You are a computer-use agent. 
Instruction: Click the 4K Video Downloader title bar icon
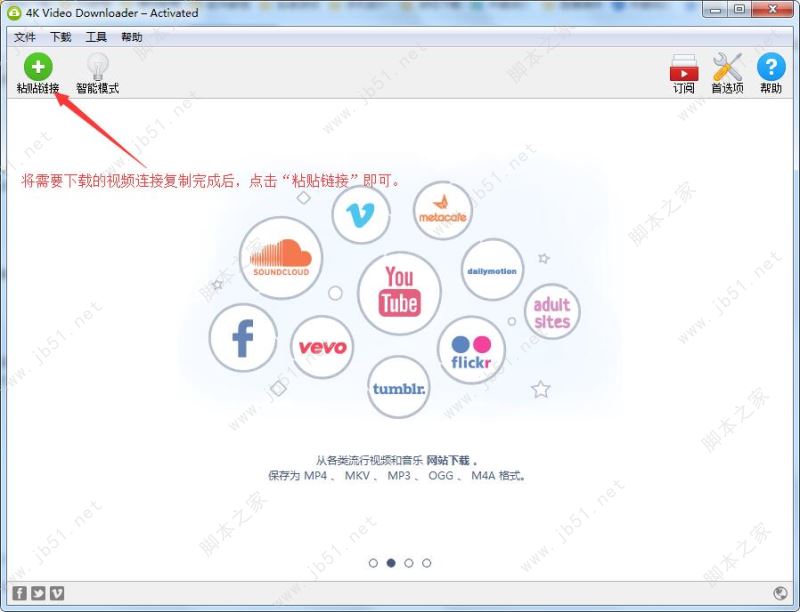[14, 12]
